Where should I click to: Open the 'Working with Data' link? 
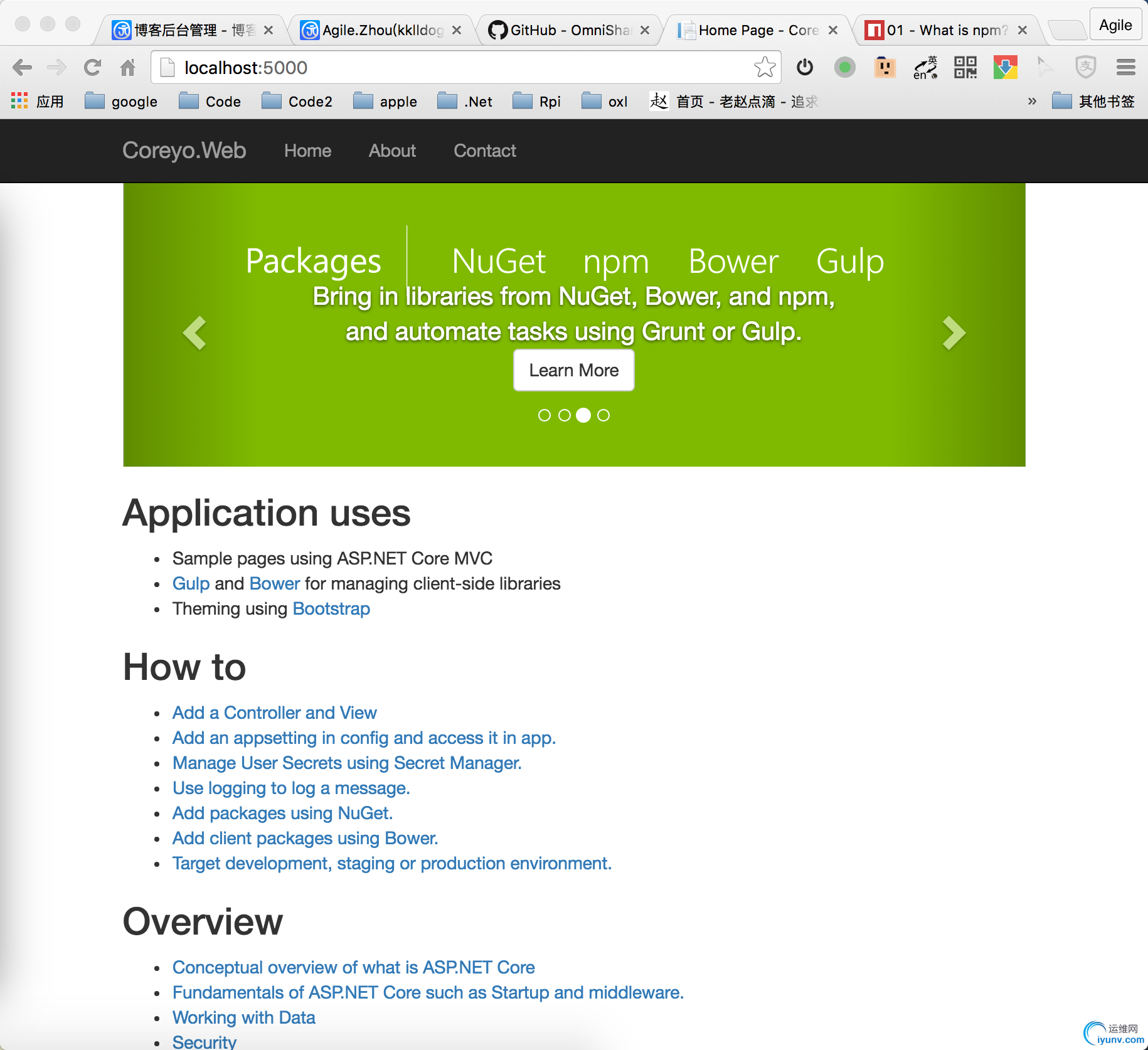pyautogui.click(x=243, y=1017)
